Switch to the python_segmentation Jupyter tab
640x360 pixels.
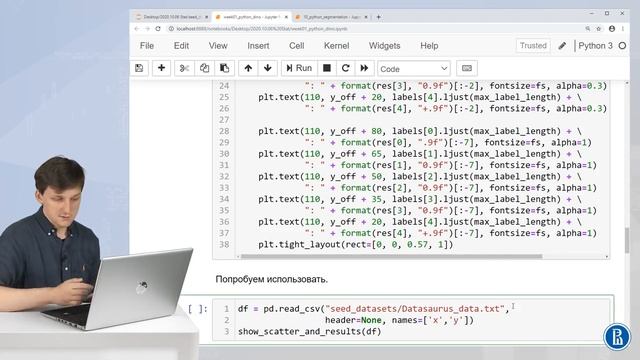331,17
